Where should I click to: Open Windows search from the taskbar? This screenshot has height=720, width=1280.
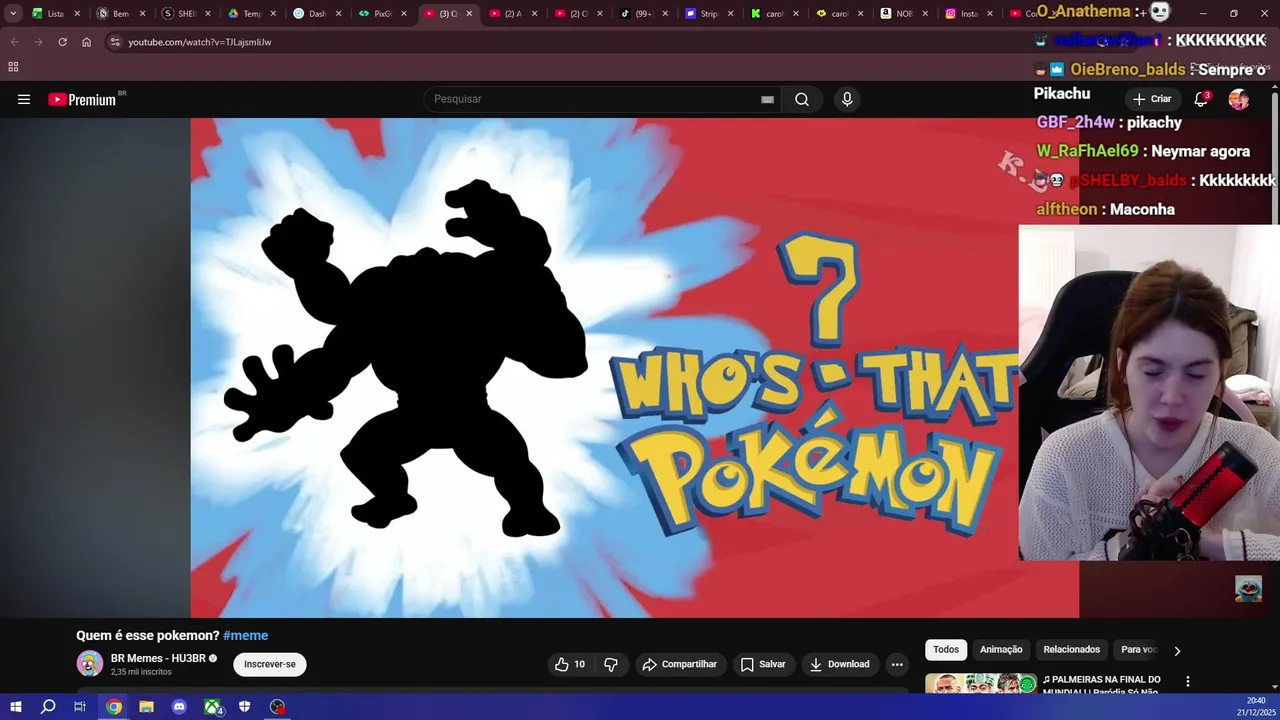click(48, 707)
